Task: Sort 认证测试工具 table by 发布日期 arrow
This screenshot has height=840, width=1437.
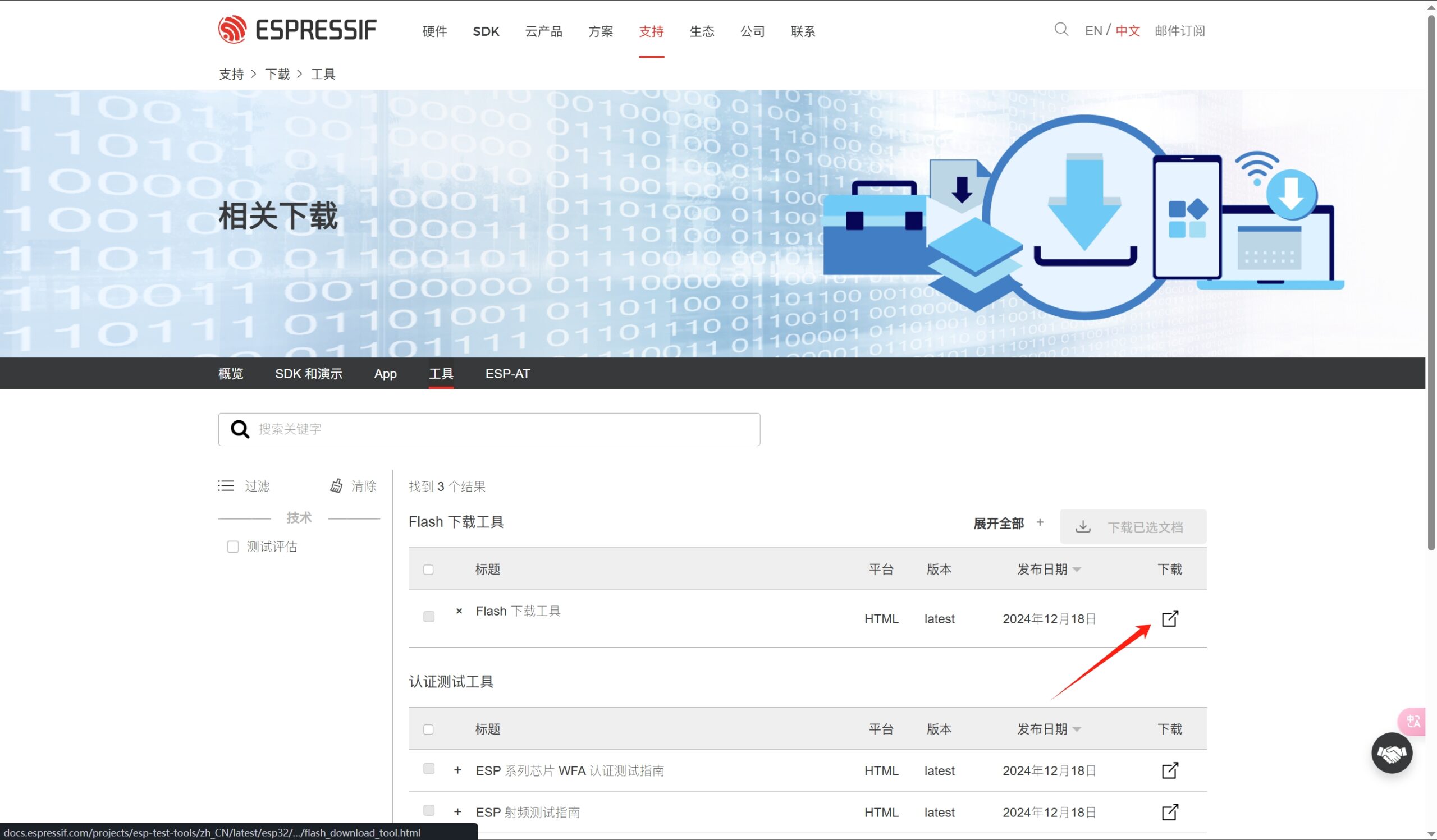Action: (x=1077, y=729)
